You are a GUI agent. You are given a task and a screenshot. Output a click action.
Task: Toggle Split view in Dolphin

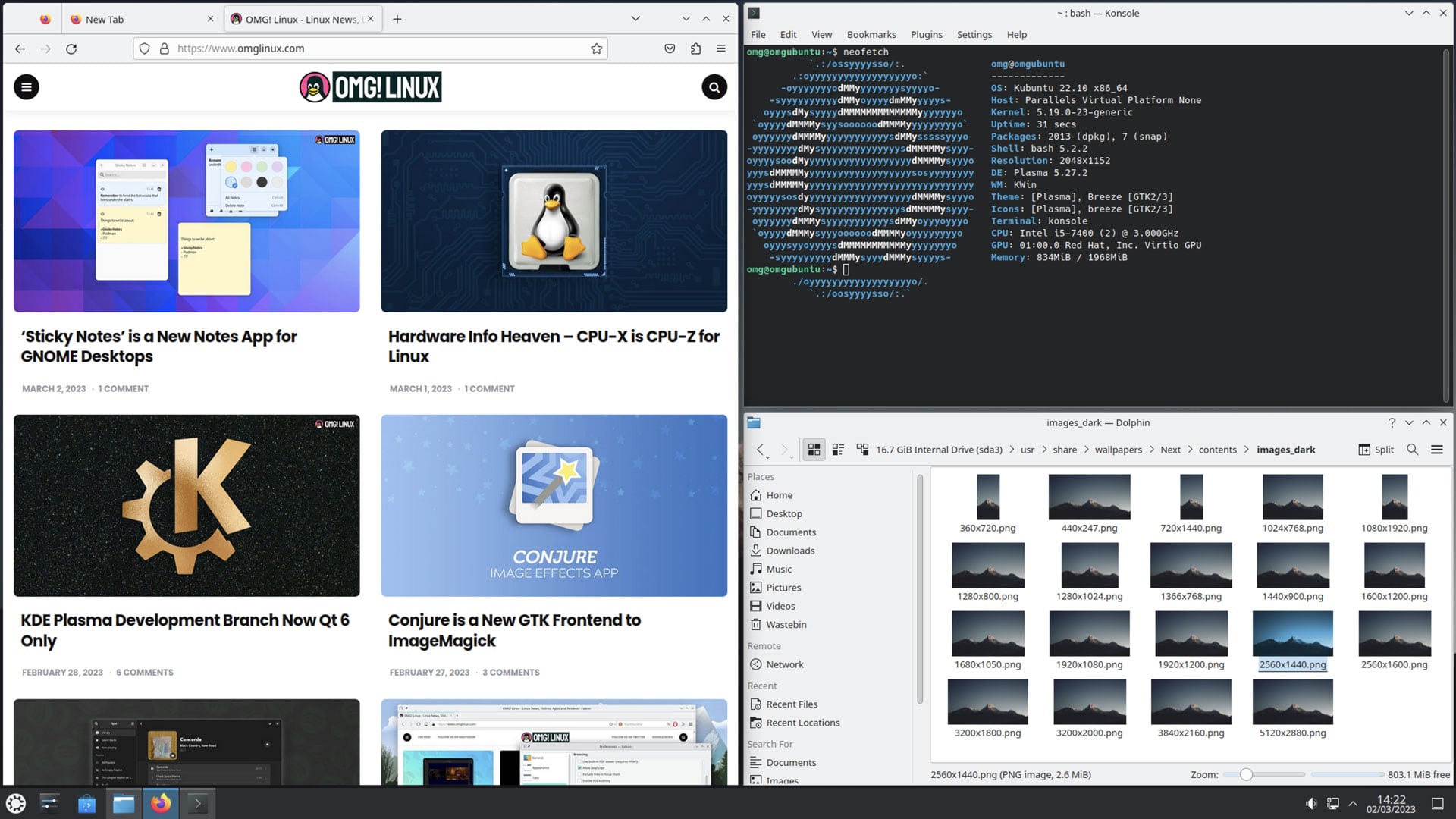pos(1376,450)
